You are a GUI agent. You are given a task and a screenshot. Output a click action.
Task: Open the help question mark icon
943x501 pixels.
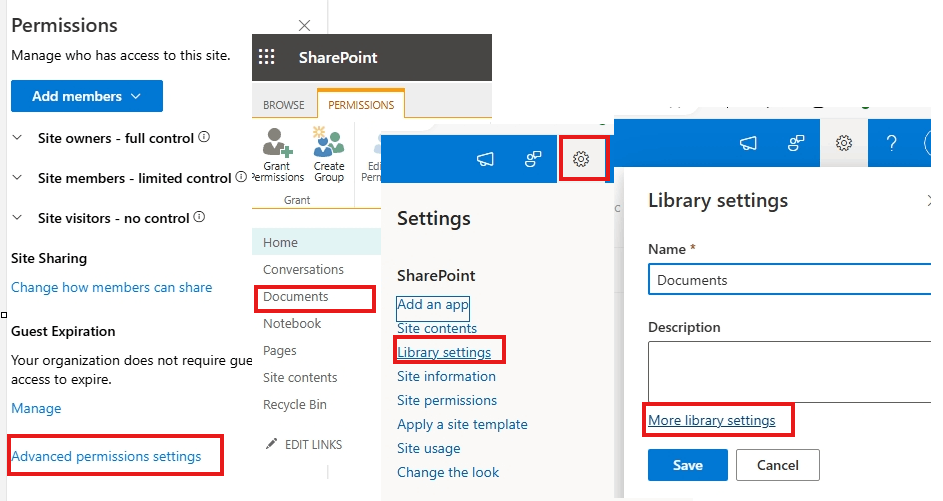[891, 143]
